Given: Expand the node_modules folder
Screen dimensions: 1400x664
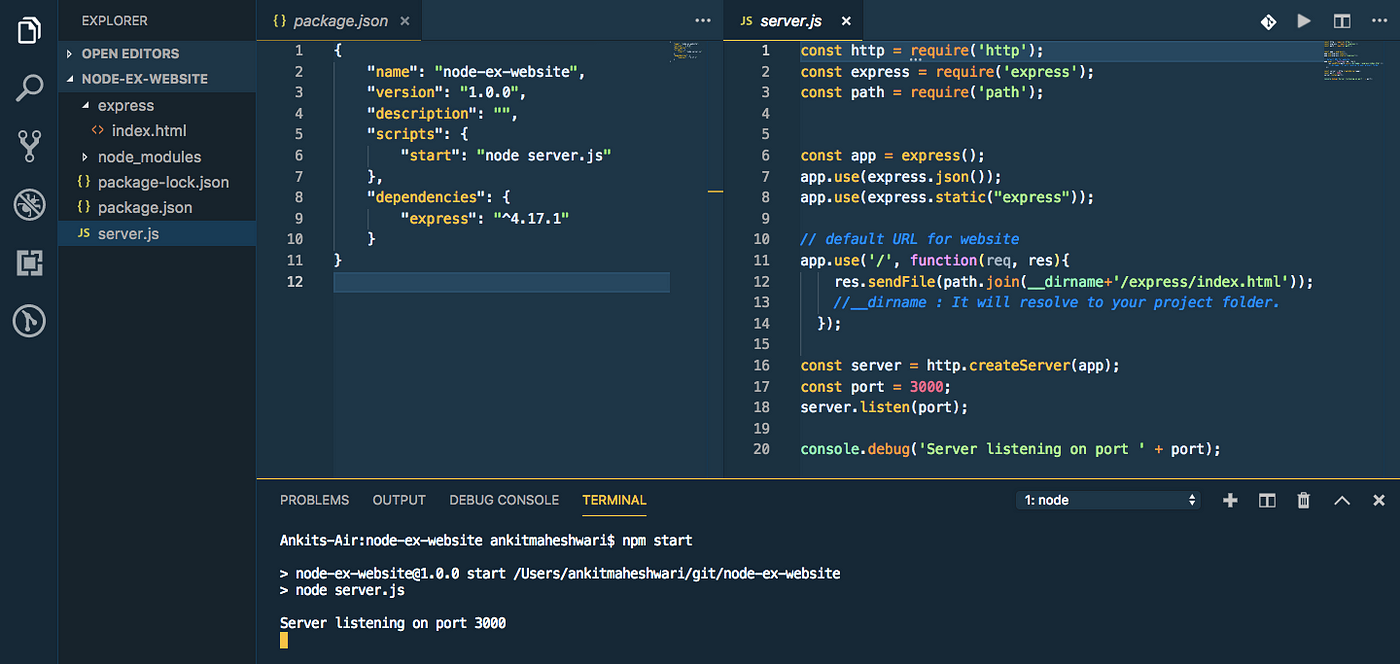Looking at the screenshot, I should tap(85, 157).
